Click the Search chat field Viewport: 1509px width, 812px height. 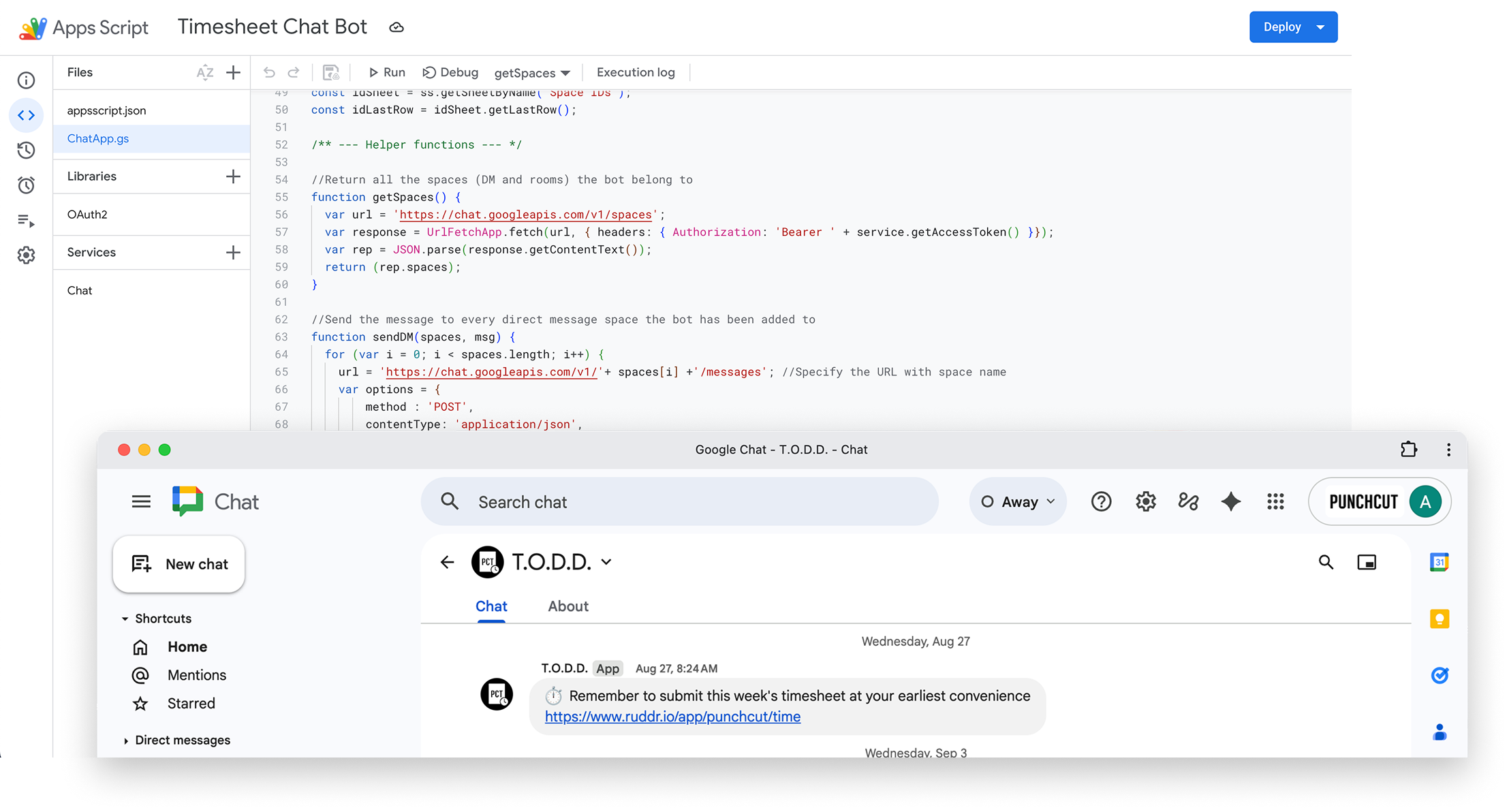[x=679, y=502]
